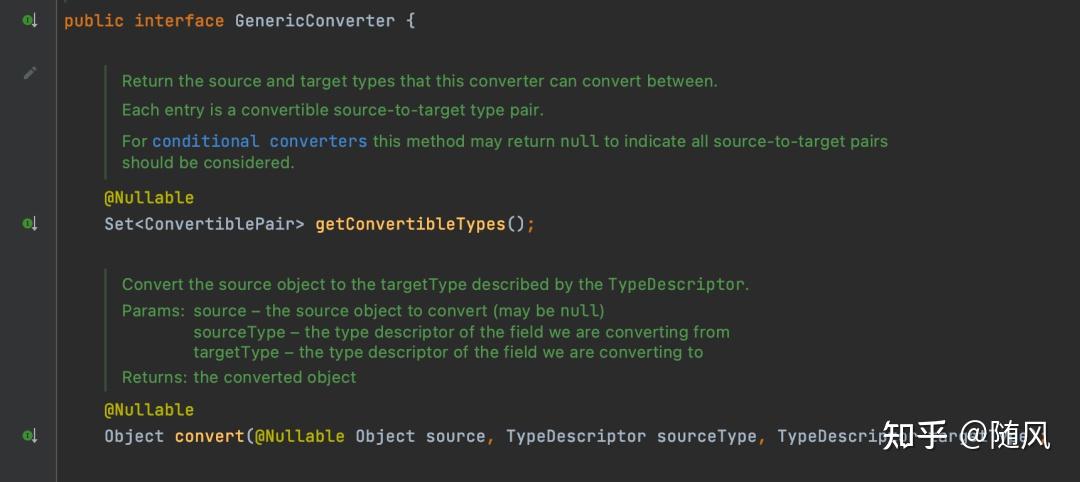Click gutter icon next to getConvertibleTypes method
Viewport: 1080px width, 482px height.
(30, 224)
